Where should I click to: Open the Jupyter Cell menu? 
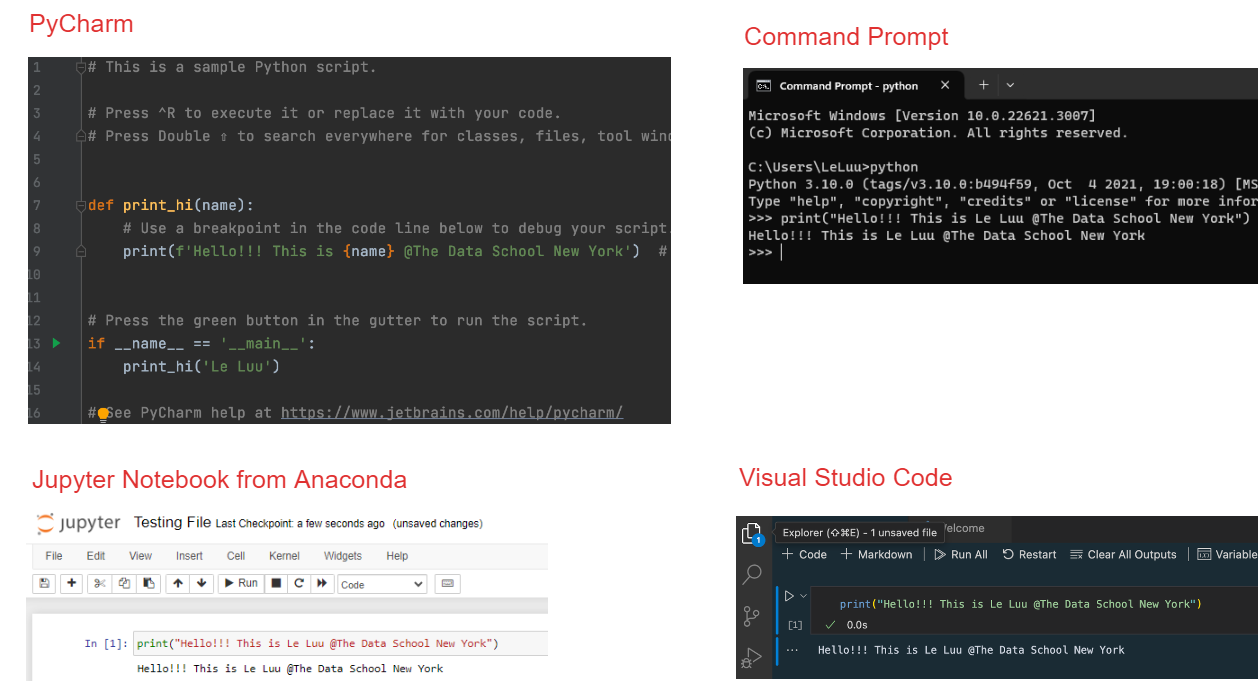pyautogui.click(x=236, y=556)
